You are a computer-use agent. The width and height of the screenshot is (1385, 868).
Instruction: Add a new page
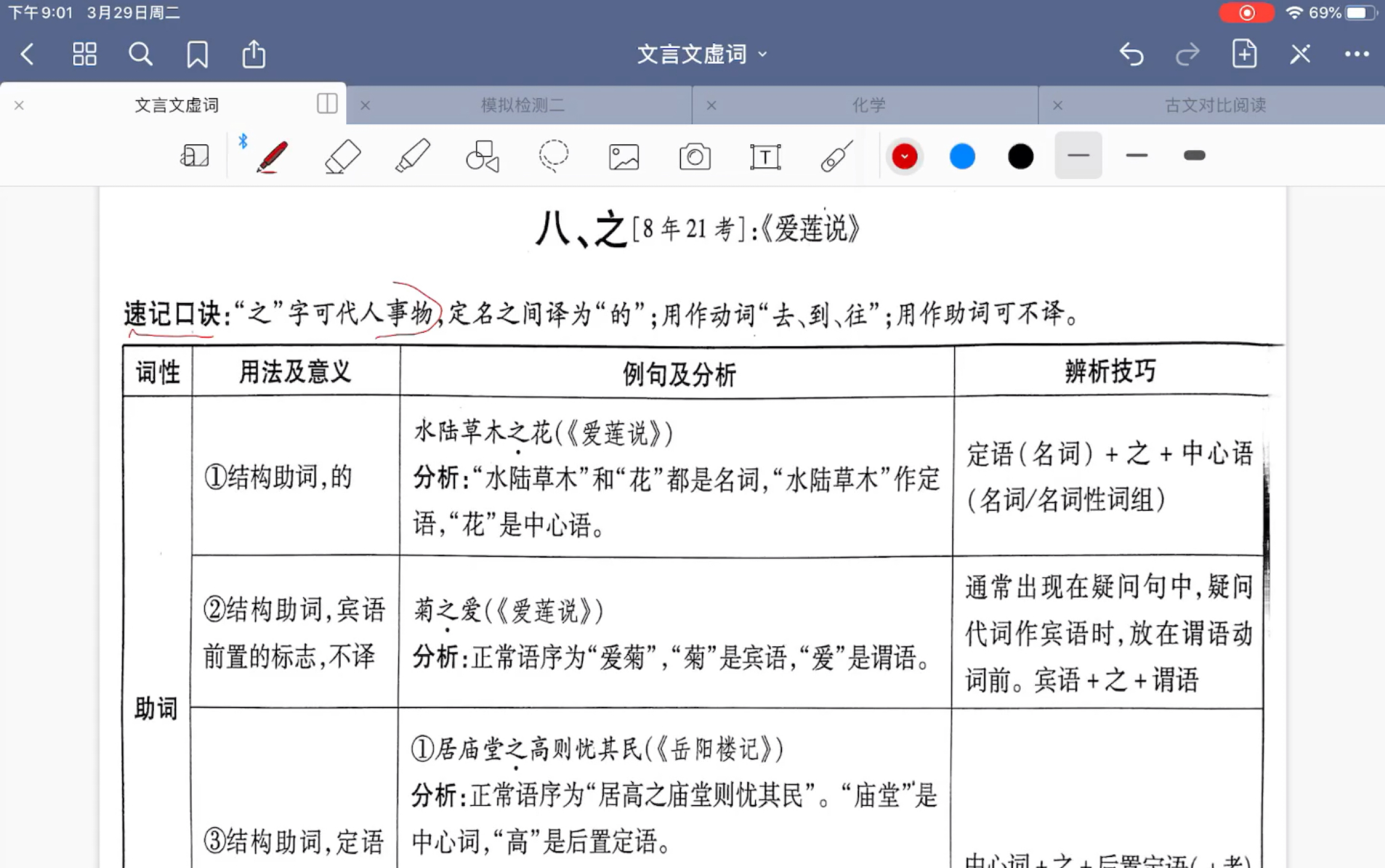click(x=1244, y=53)
